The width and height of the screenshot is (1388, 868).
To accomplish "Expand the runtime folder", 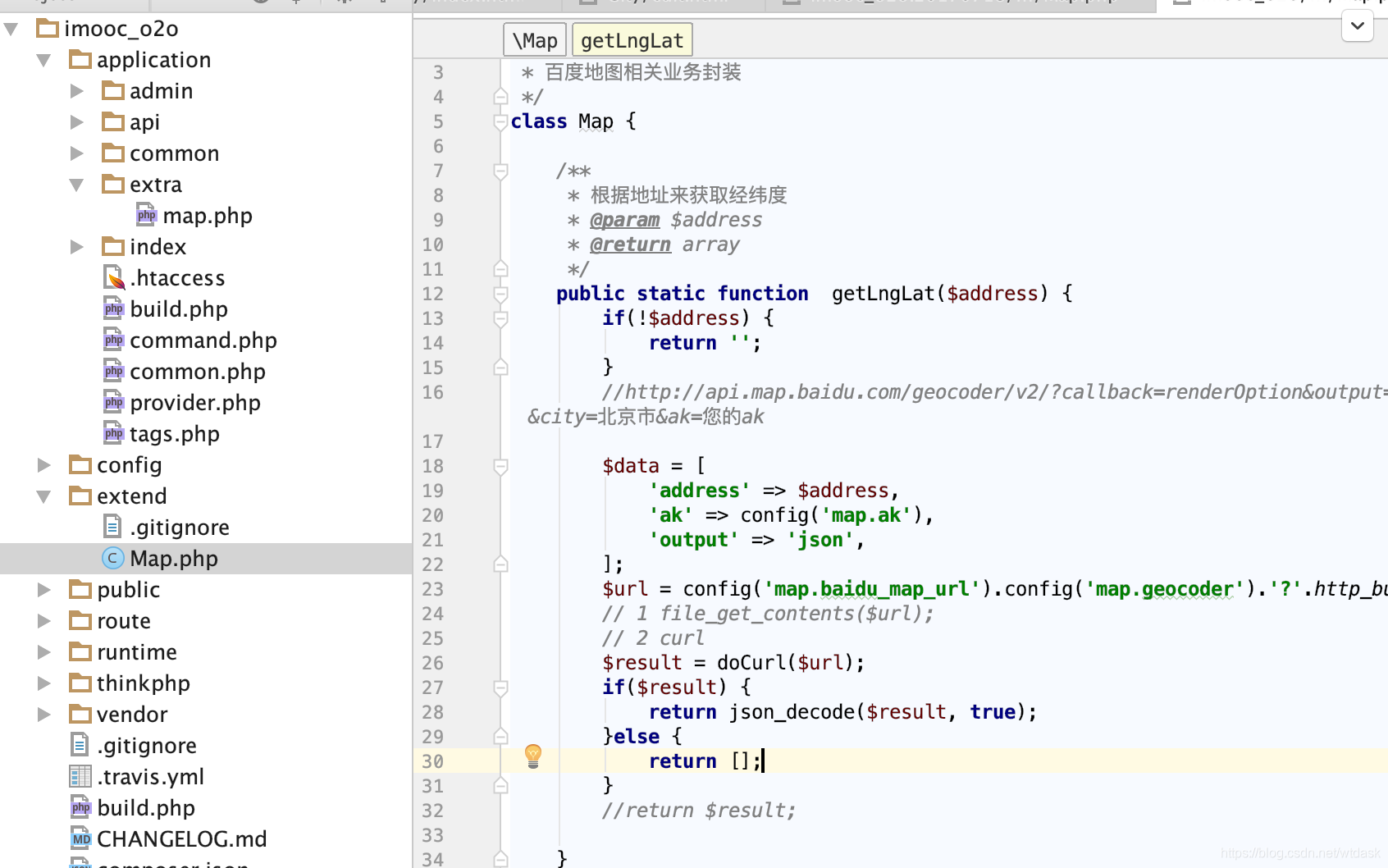I will [44, 652].
